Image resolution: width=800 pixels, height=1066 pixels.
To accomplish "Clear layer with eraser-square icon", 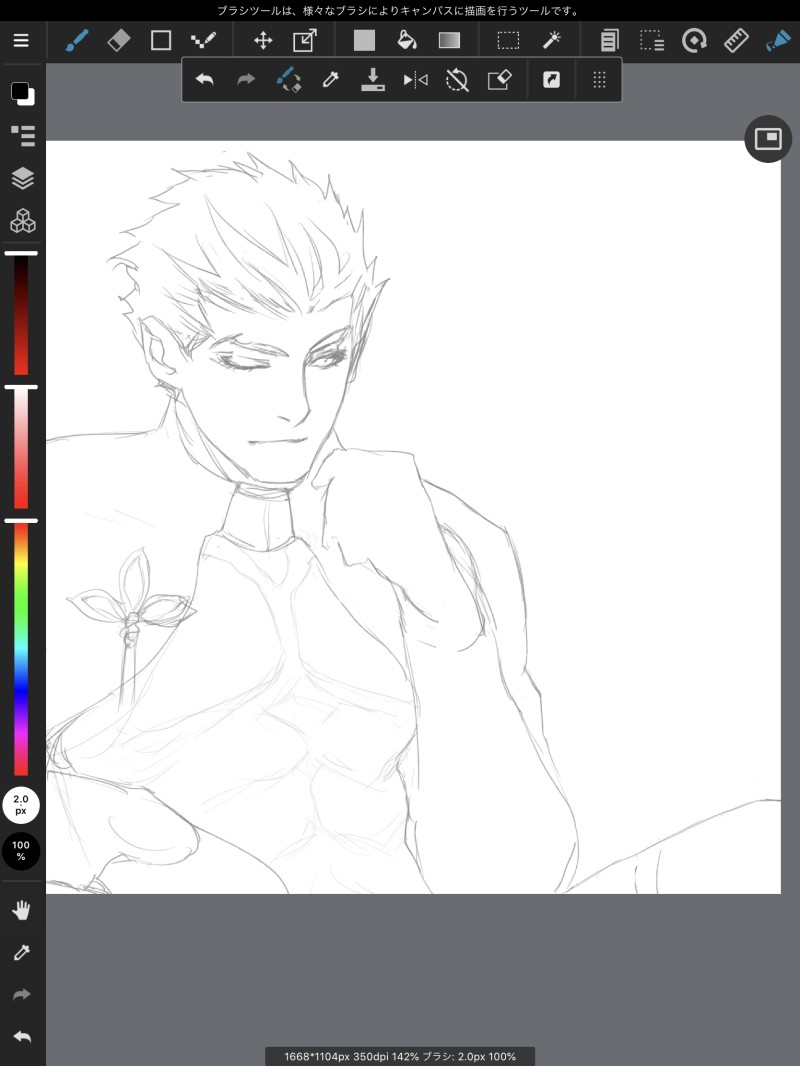I will coord(500,80).
